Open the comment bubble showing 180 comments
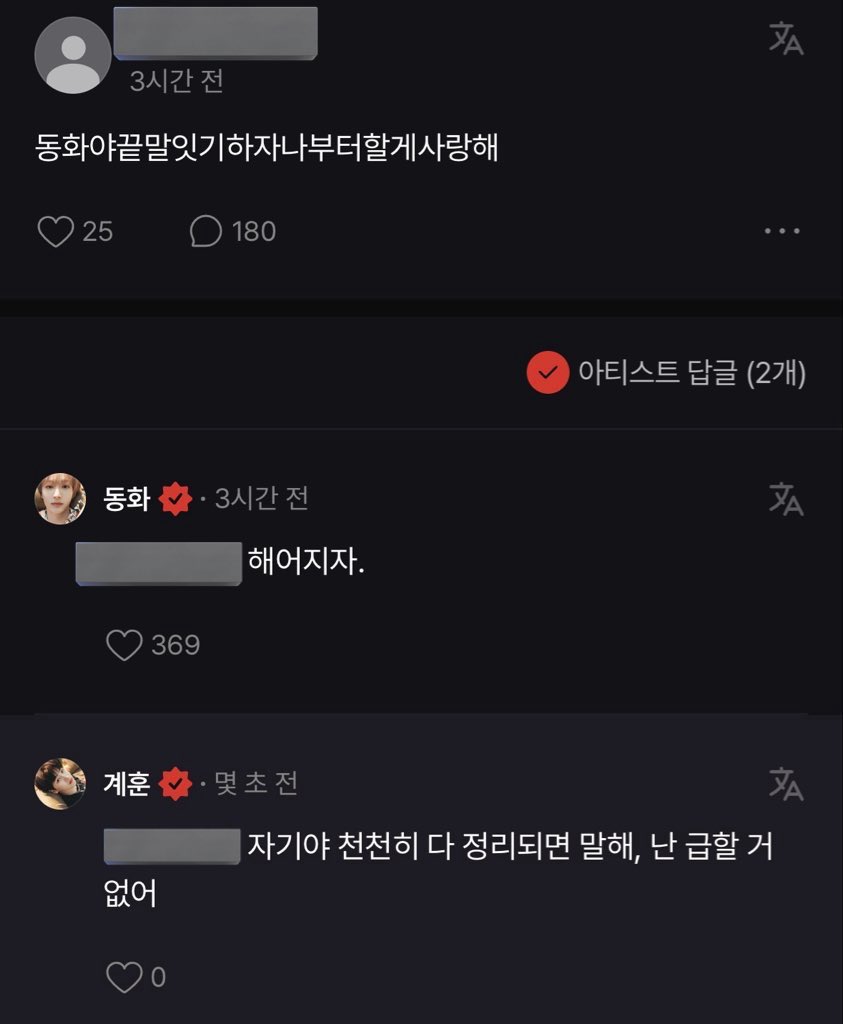Image resolution: width=843 pixels, height=1024 pixels. click(x=205, y=232)
